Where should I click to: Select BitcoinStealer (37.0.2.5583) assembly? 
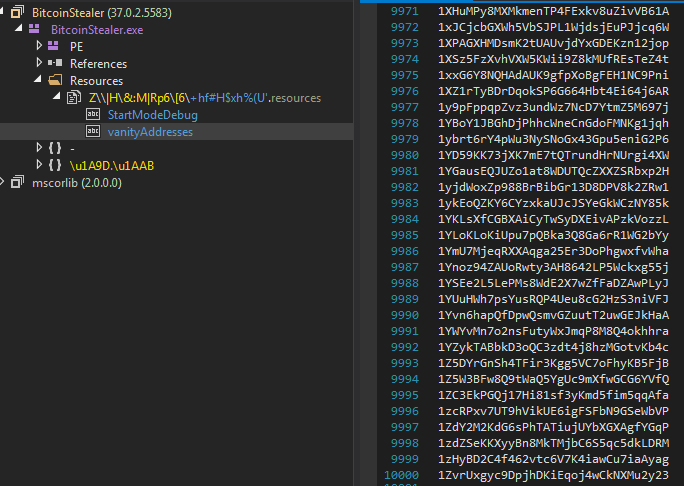coord(102,13)
